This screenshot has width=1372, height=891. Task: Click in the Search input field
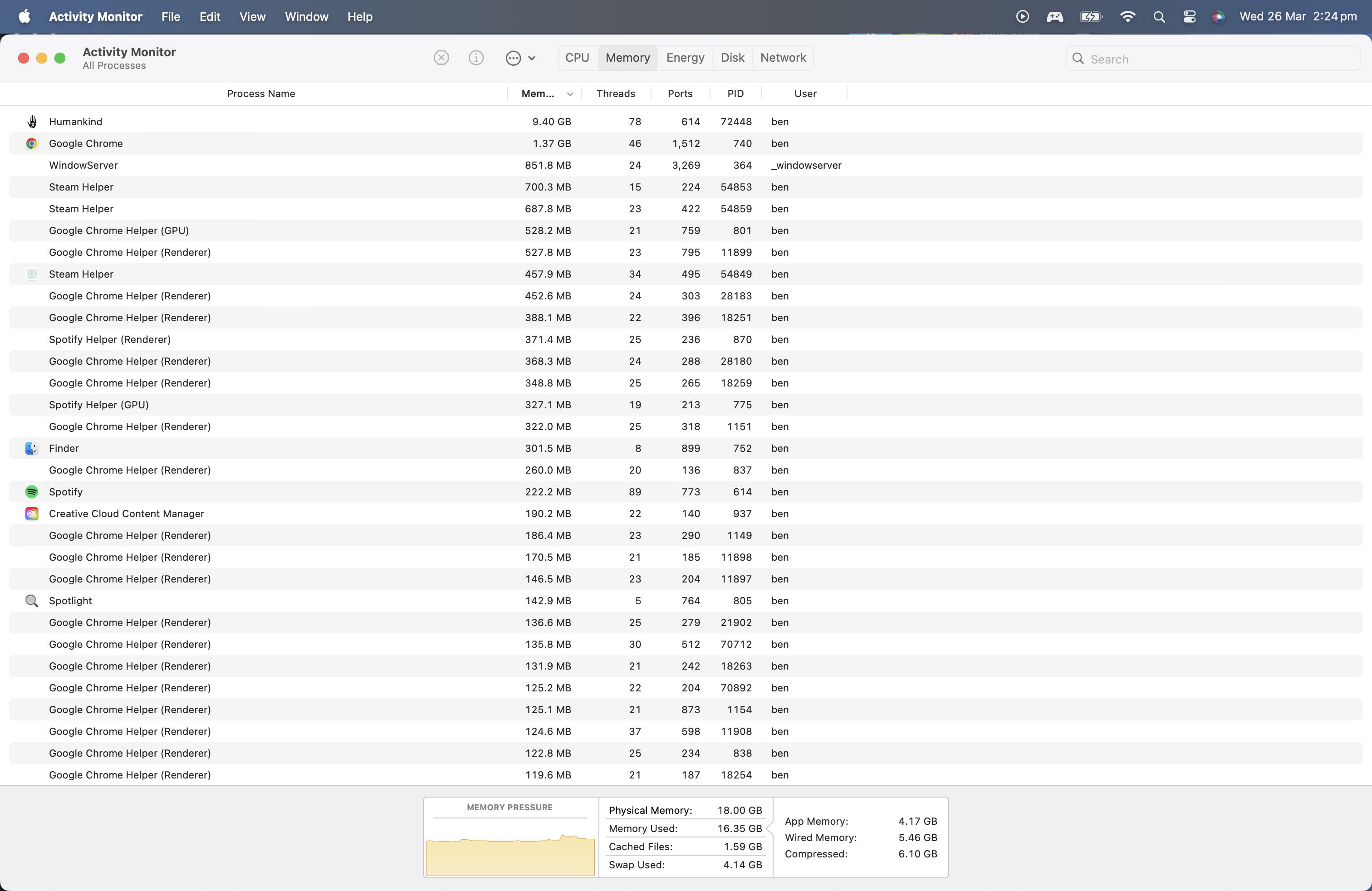[1214, 59]
